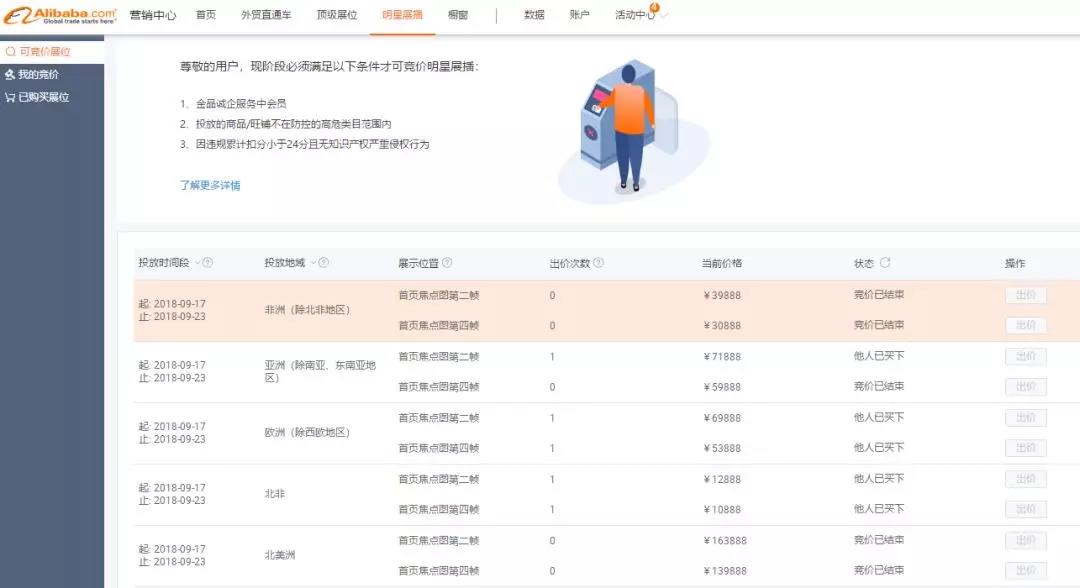Click the shopping cart icon beside 已购买展位
This screenshot has width=1080, height=588.
pos(10,98)
